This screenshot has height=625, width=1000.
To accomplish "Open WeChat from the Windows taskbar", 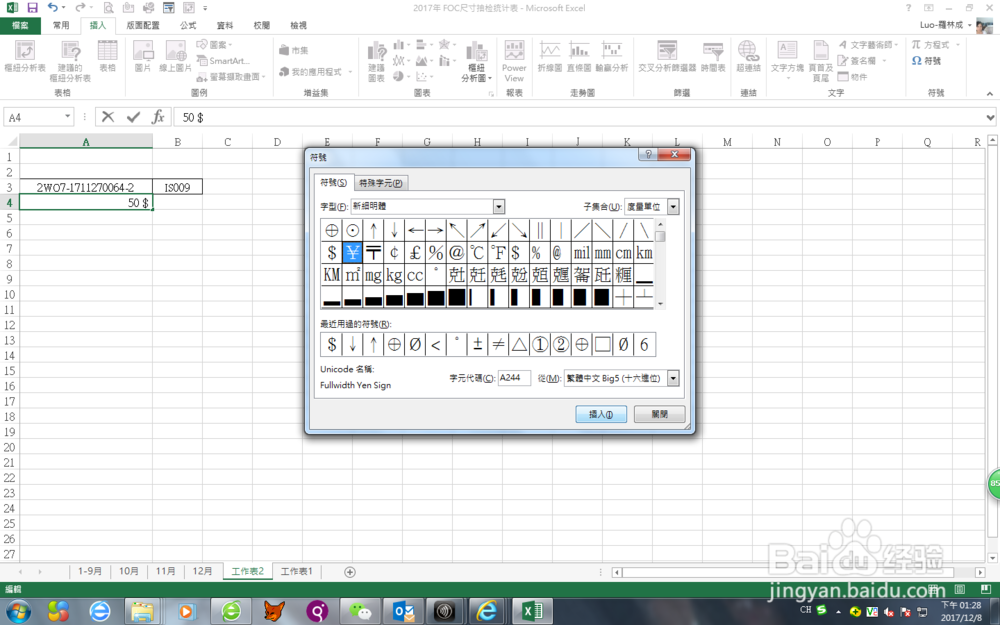I will [361, 611].
